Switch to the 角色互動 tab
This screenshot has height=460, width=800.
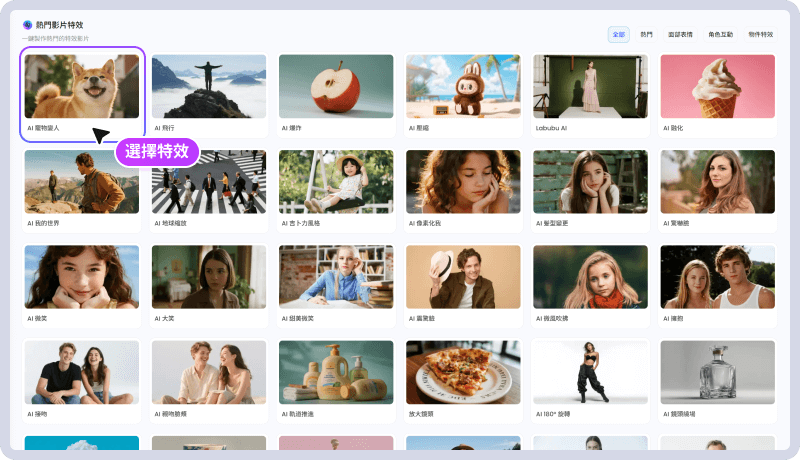720,34
